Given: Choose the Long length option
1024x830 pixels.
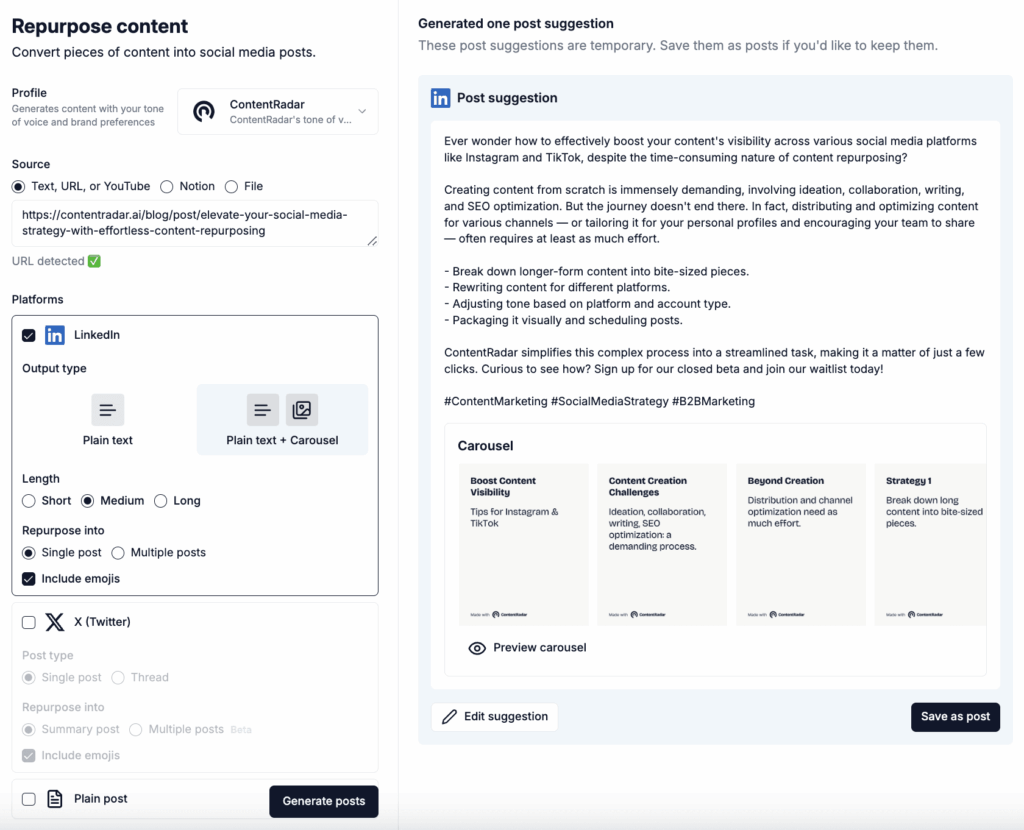Looking at the screenshot, I should point(161,501).
